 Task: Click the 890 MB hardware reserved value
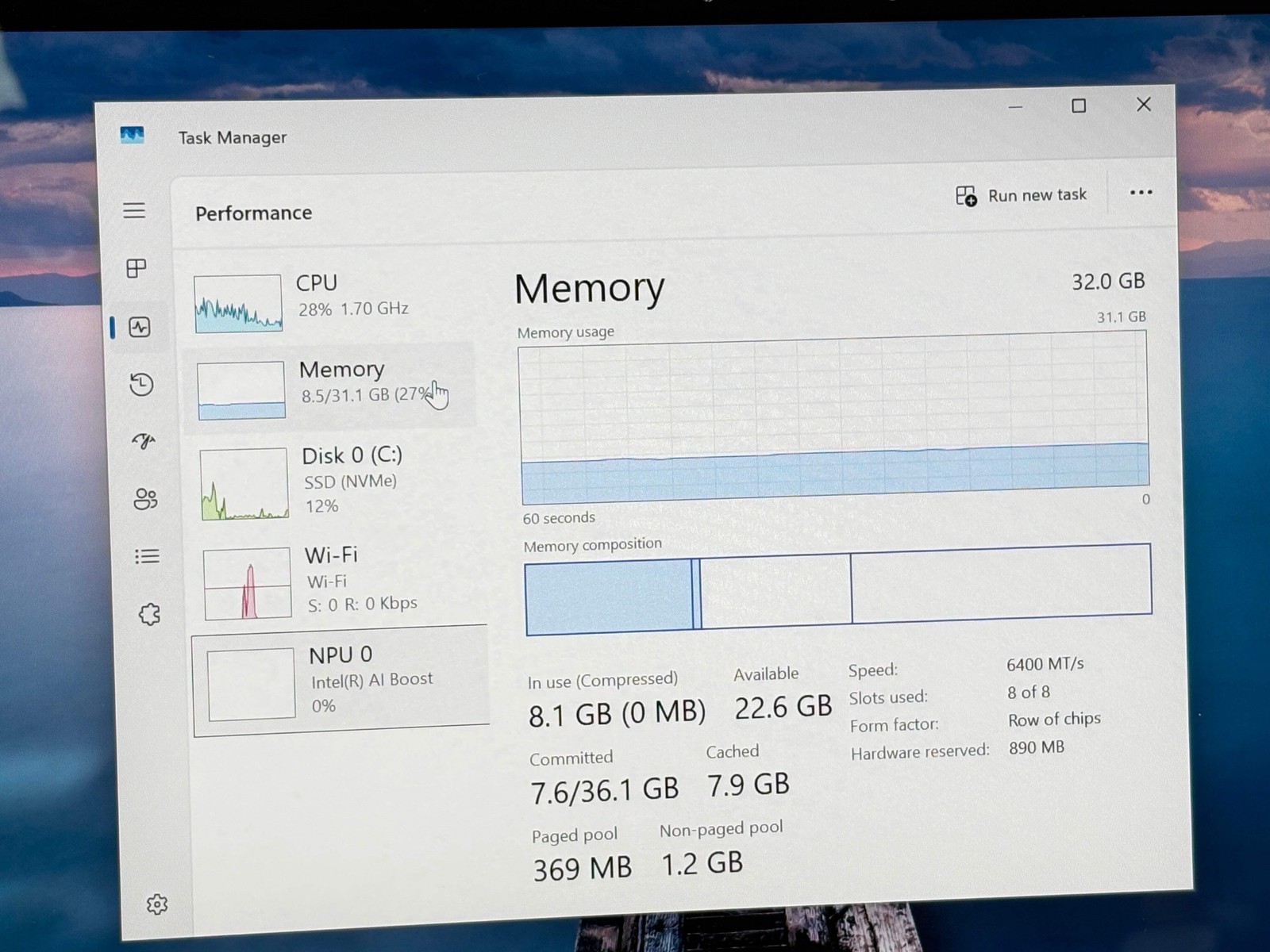click(x=1037, y=747)
